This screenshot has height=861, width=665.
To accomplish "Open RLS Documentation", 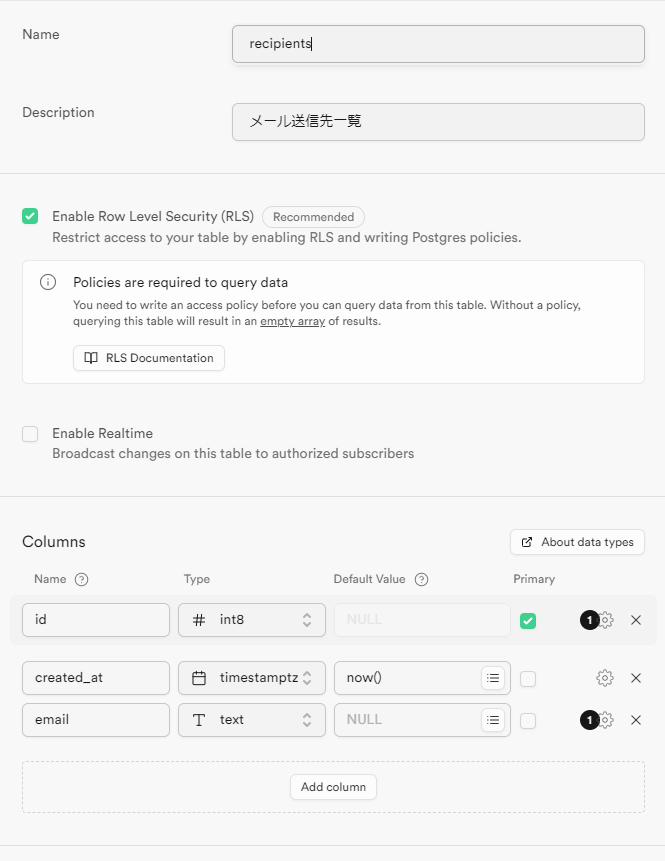I will (x=149, y=358).
